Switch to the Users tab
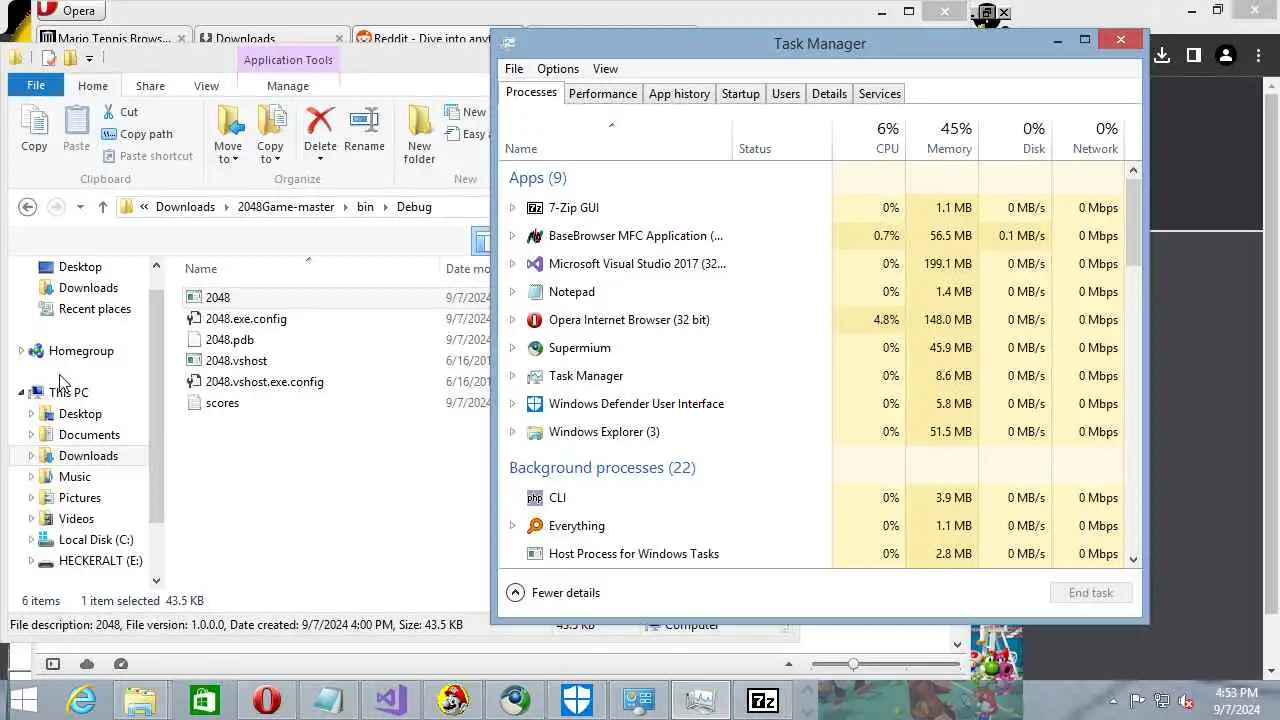The width and height of the screenshot is (1280, 720). click(x=786, y=94)
